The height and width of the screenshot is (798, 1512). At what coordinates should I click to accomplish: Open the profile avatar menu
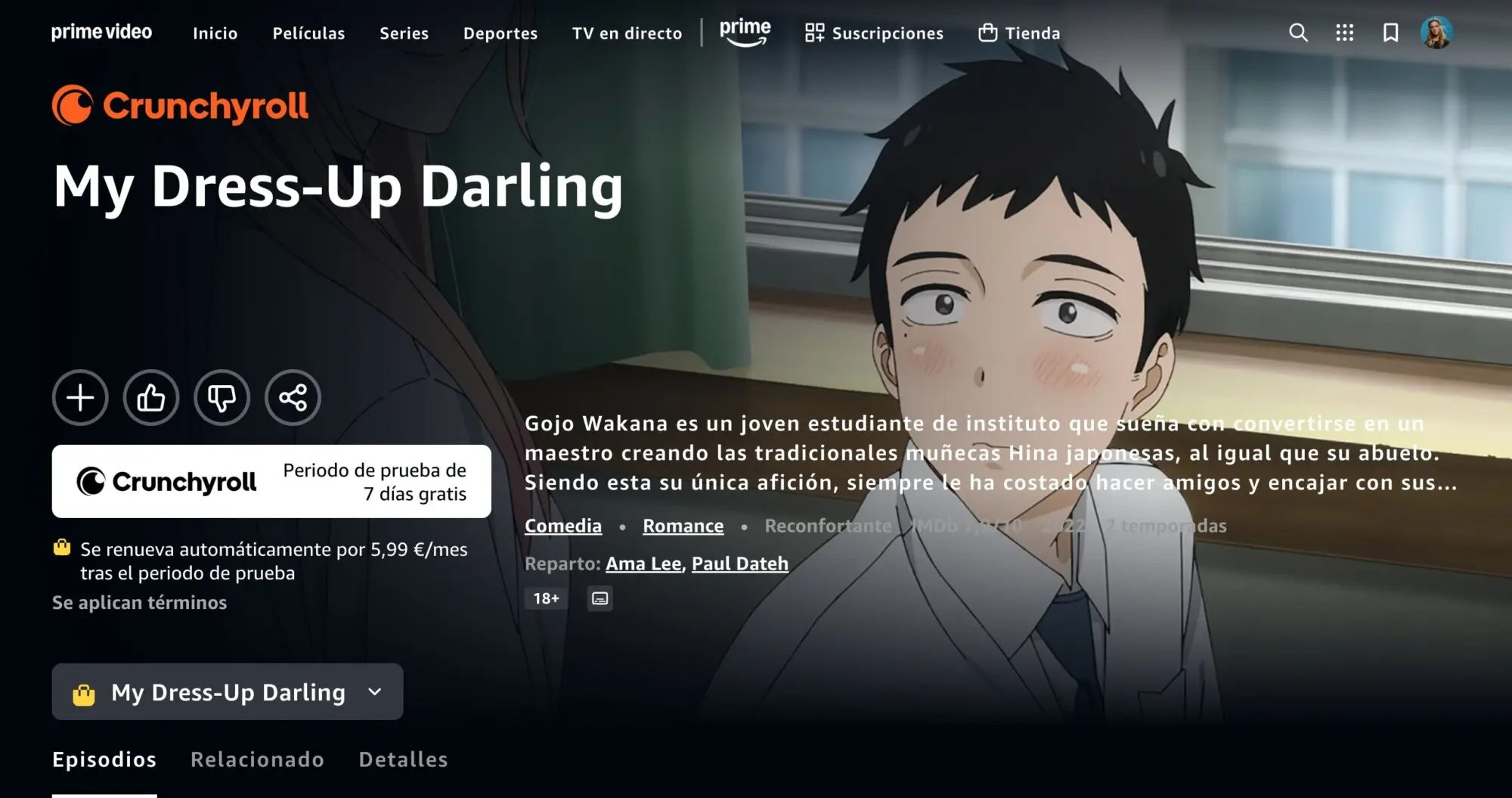tap(1436, 33)
